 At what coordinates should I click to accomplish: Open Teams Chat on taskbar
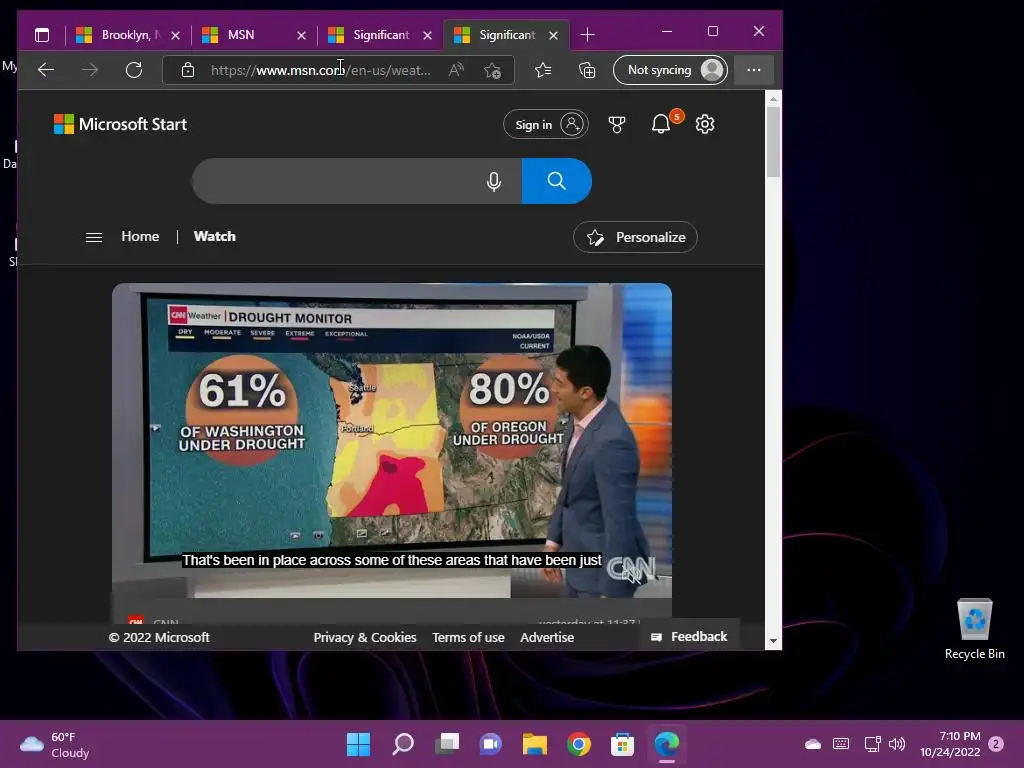(490, 744)
